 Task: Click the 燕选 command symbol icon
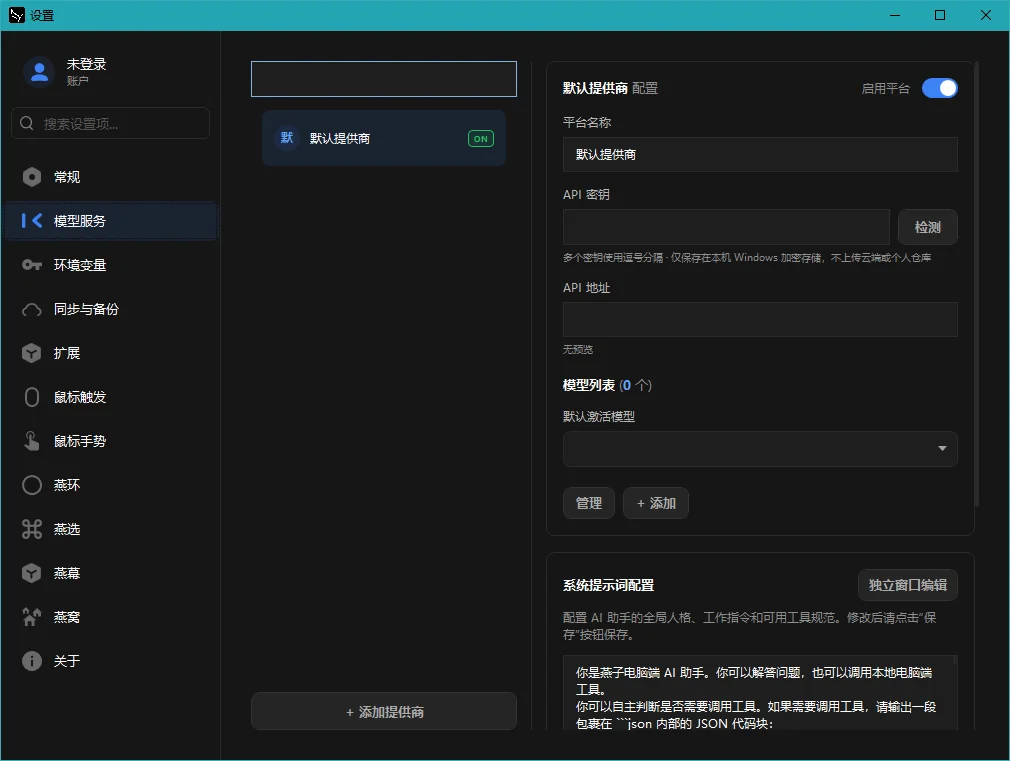(32, 529)
